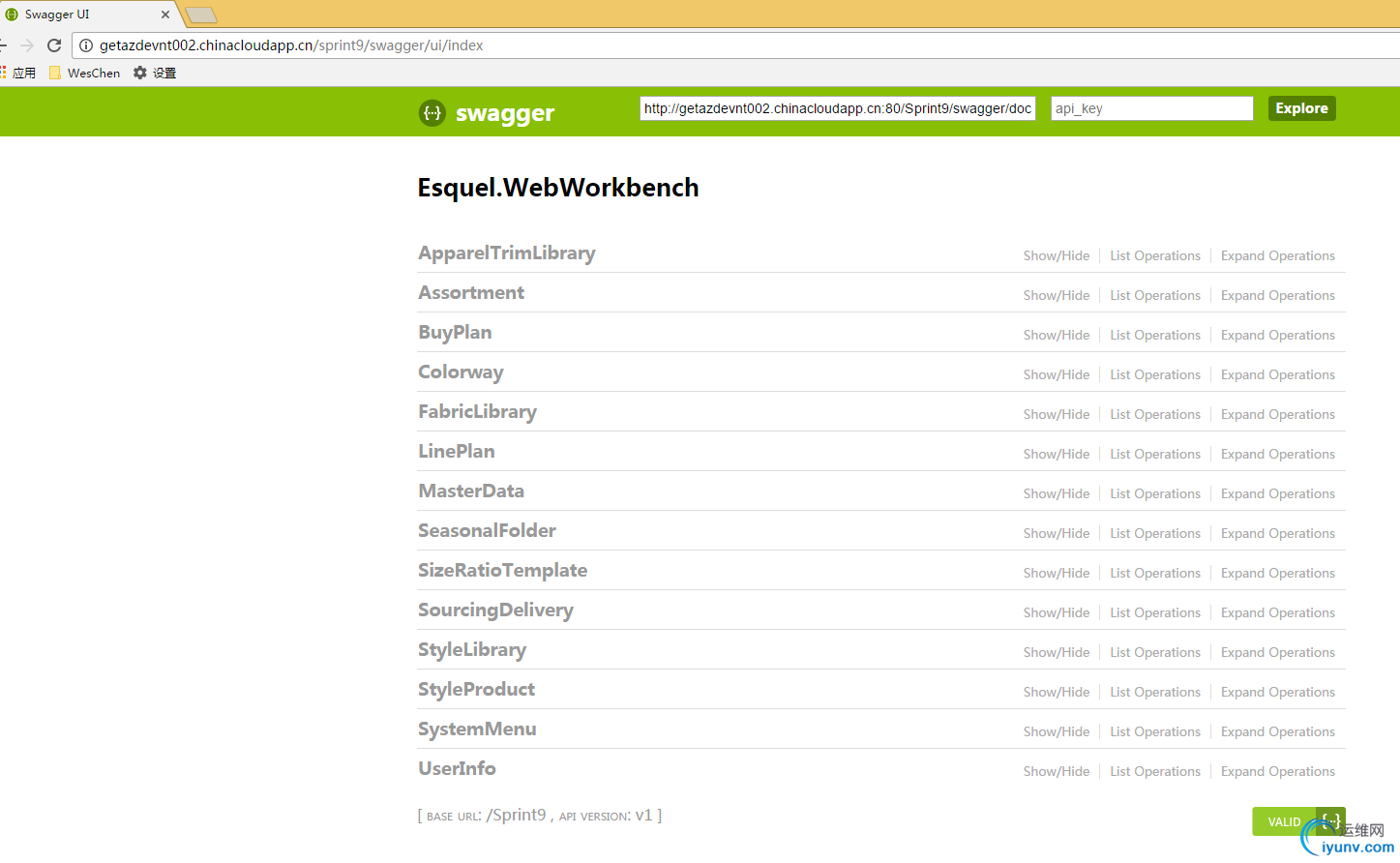Open a new browser tab
Viewport: 1400px width, 863px height.
tap(200, 15)
